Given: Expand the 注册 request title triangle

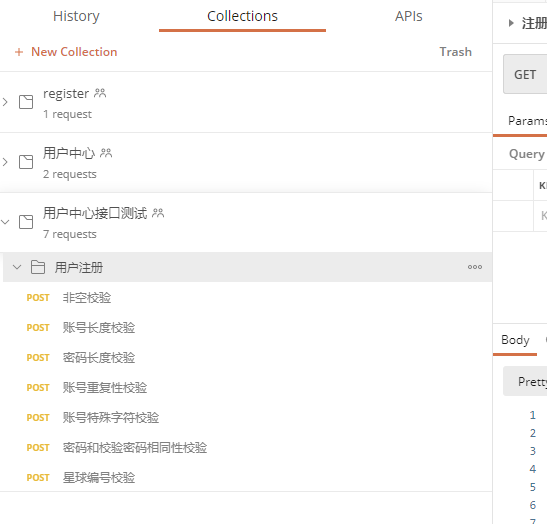Looking at the screenshot, I should pos(511,23).
